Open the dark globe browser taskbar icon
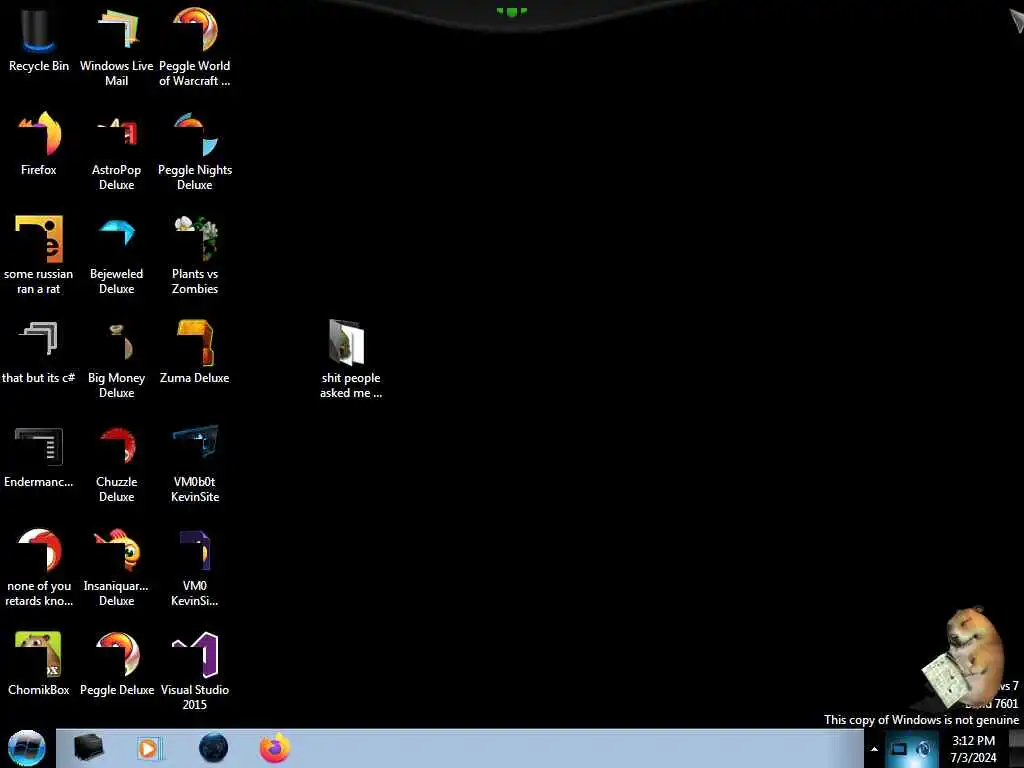1024x768 pixels. (x=214, y=748)
